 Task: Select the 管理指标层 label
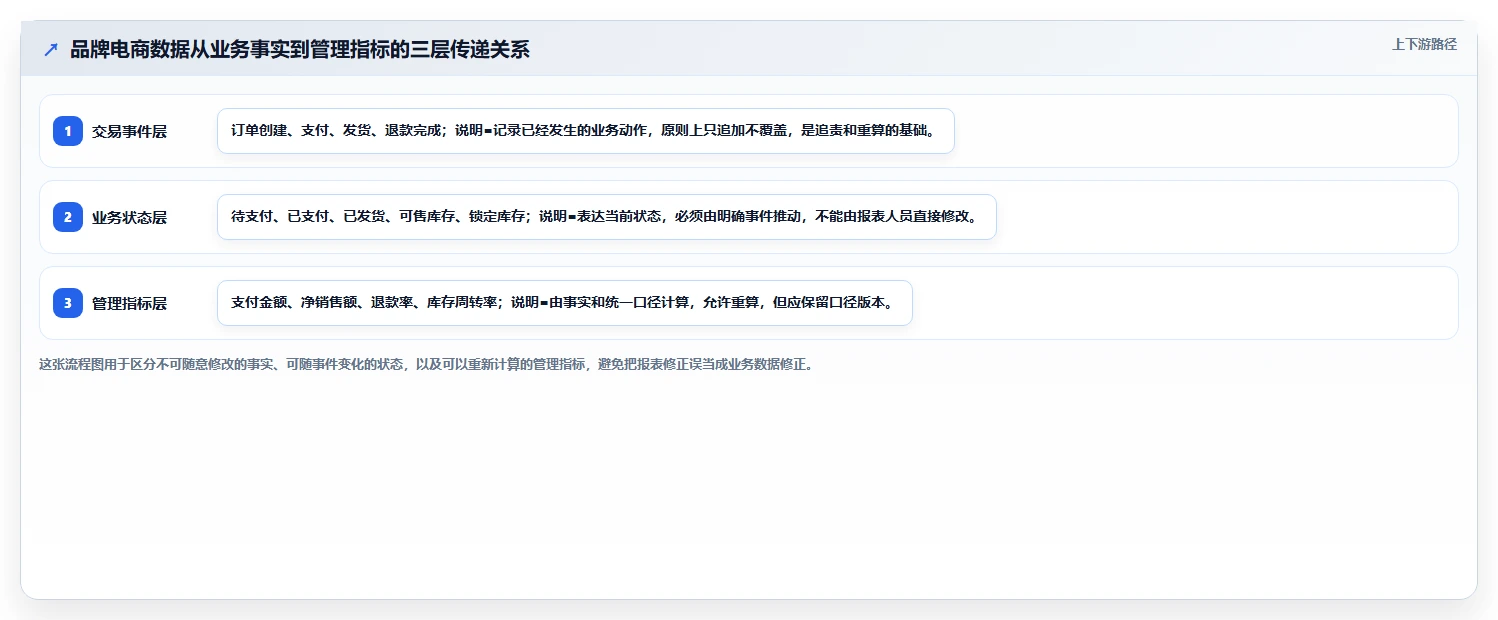click(x=129, y=303)
